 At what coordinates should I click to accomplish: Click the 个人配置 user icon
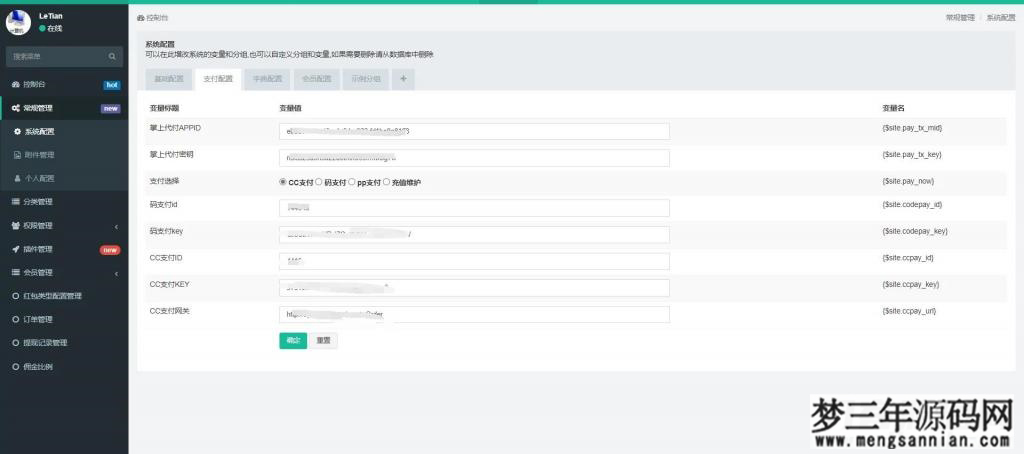coord(17,178)
